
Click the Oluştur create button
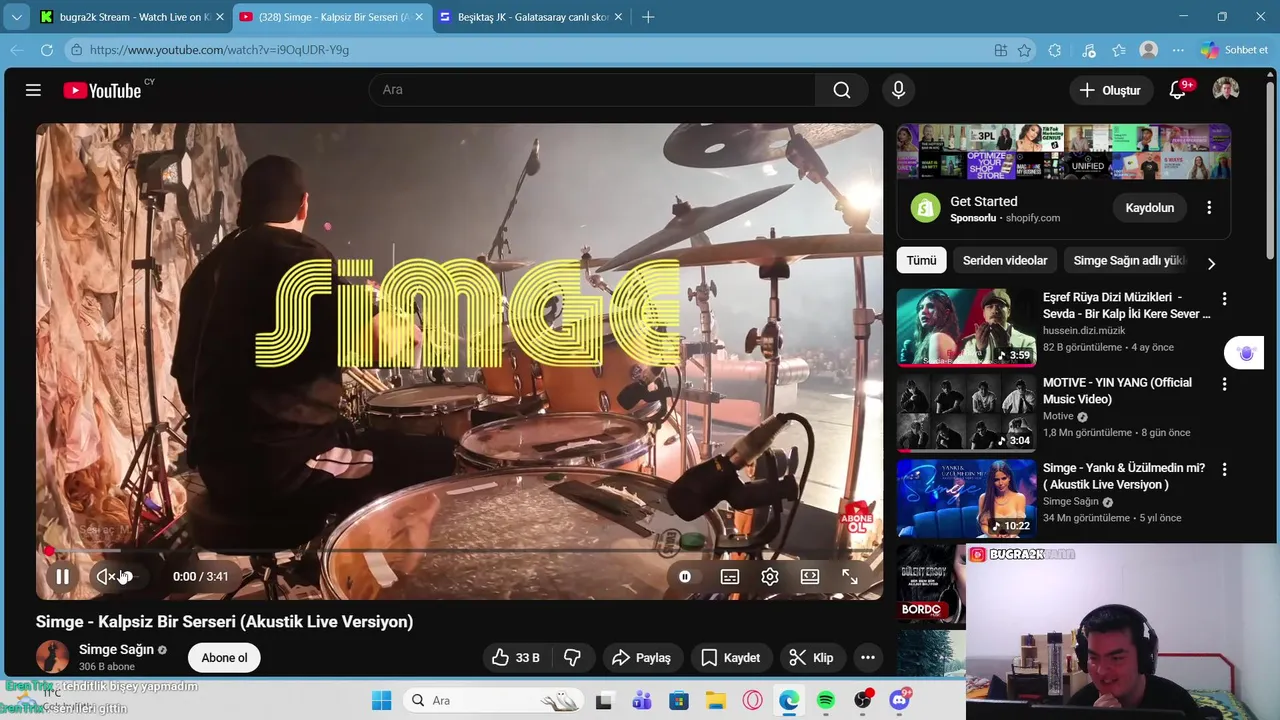(1110, 90)
